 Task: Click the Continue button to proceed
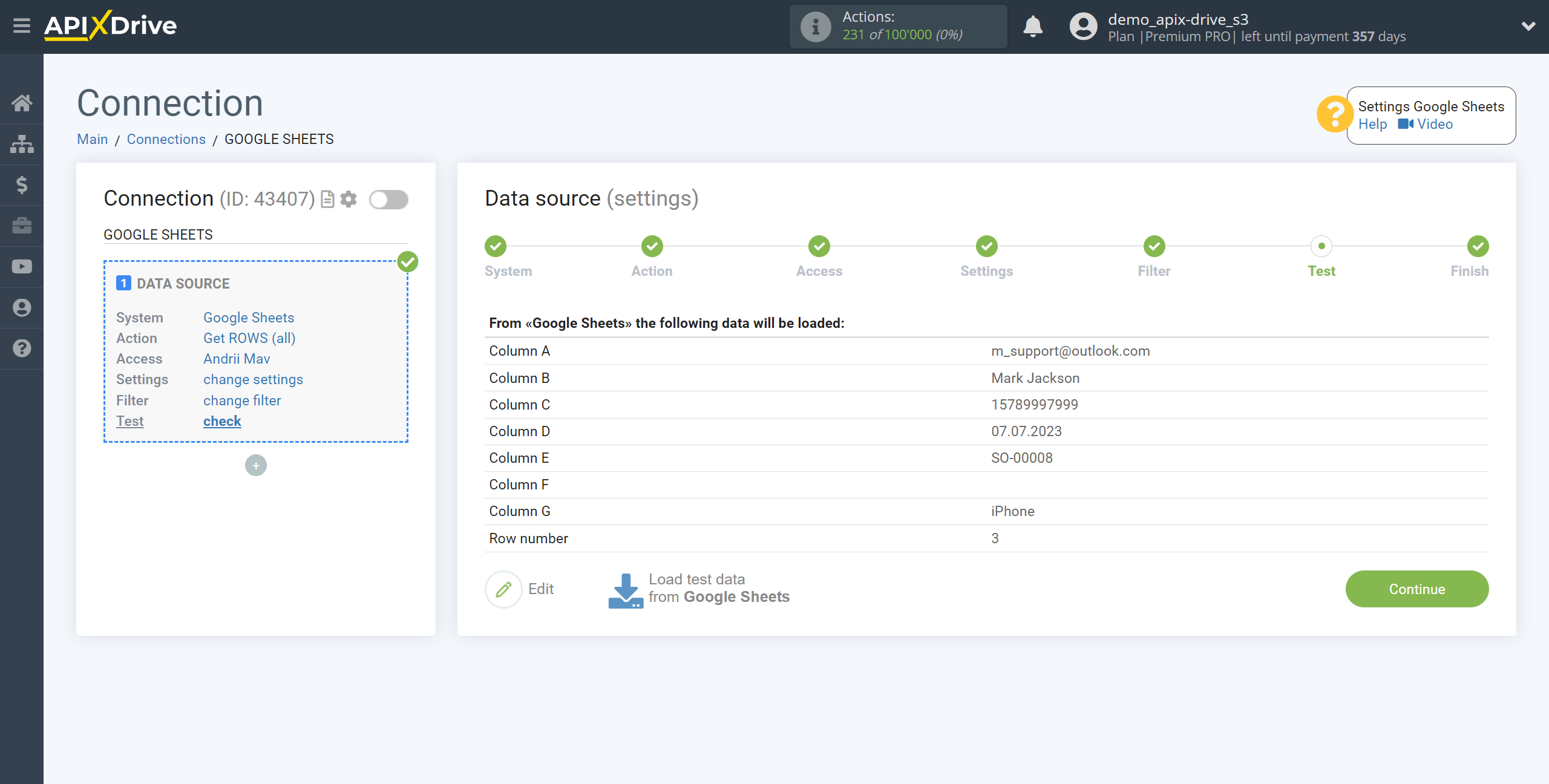tap(1417, 589)
